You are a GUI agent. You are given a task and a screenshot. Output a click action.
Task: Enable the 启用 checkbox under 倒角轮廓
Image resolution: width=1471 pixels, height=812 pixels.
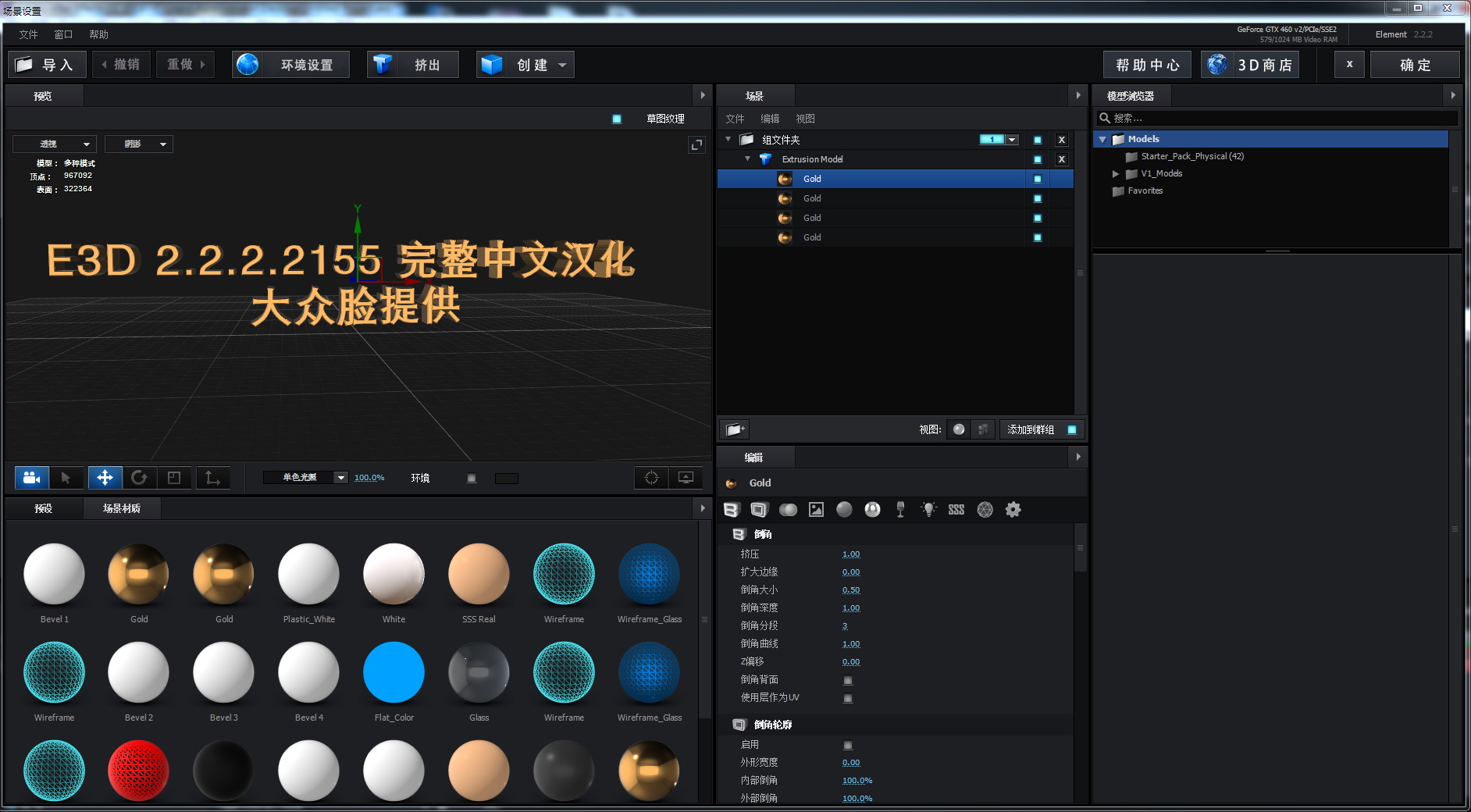click(848, 745)
